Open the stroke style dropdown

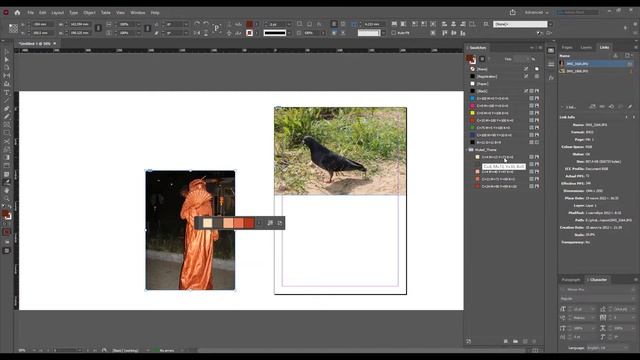[x=289, y=33]
